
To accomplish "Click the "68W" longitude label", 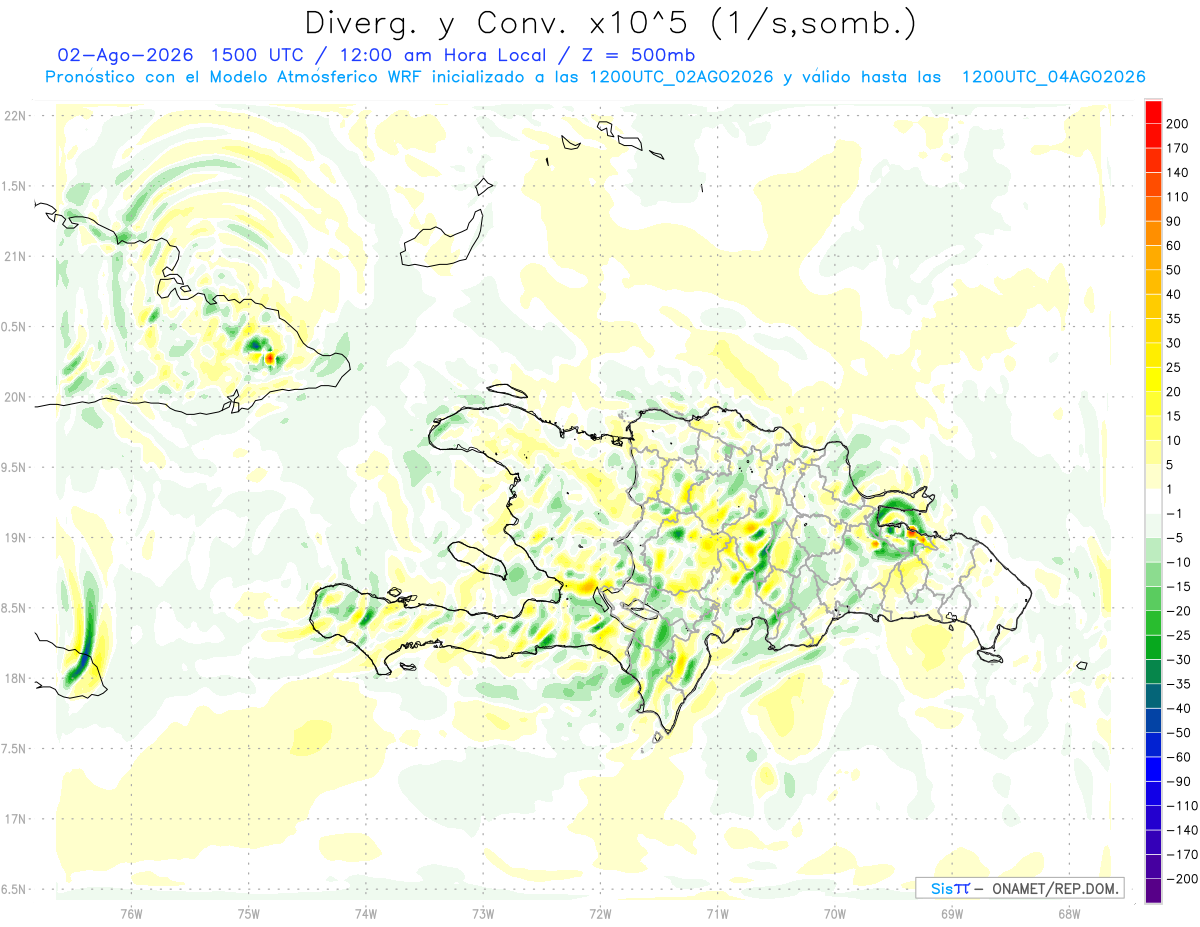I will [1069, 914].
